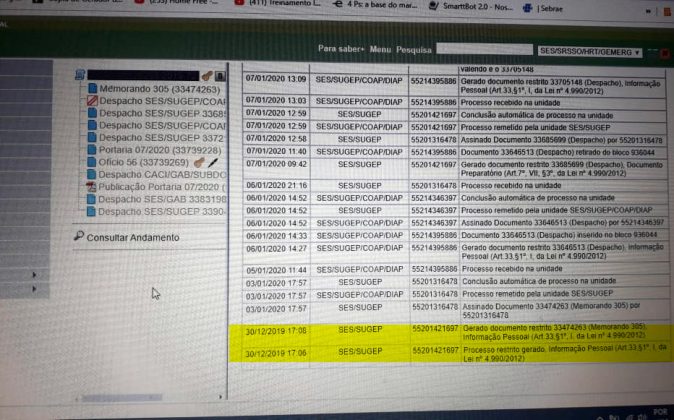
Task: Open the Para saber+ header item
Action: coord(340,48)
